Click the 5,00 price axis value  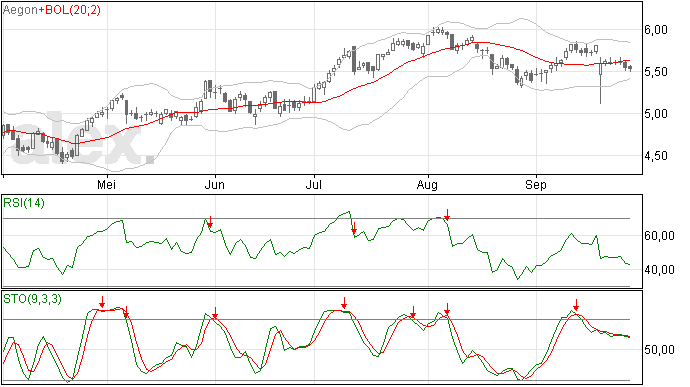[656, 114]
